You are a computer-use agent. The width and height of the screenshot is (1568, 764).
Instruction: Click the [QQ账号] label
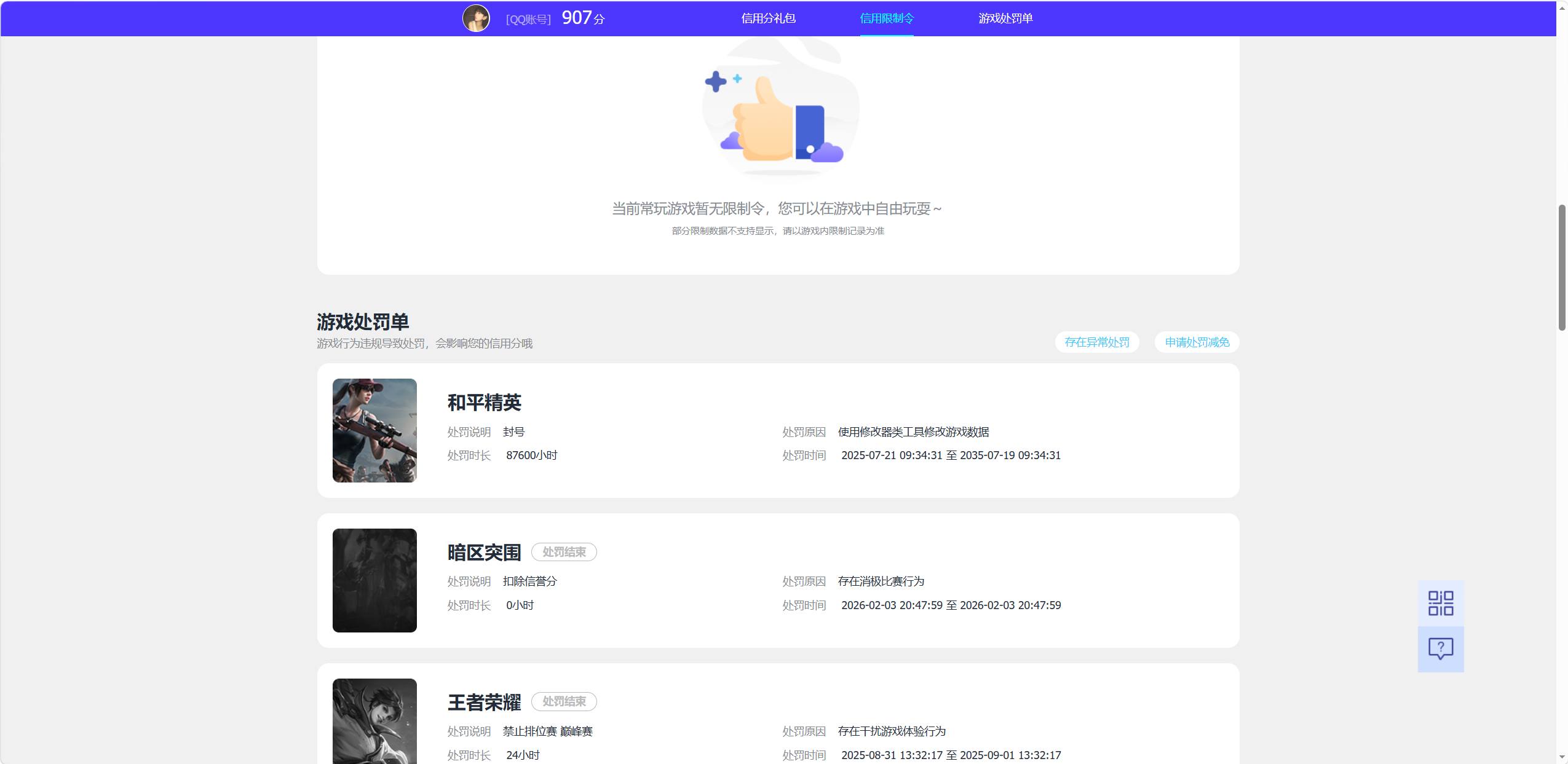[x=528, y=20]
